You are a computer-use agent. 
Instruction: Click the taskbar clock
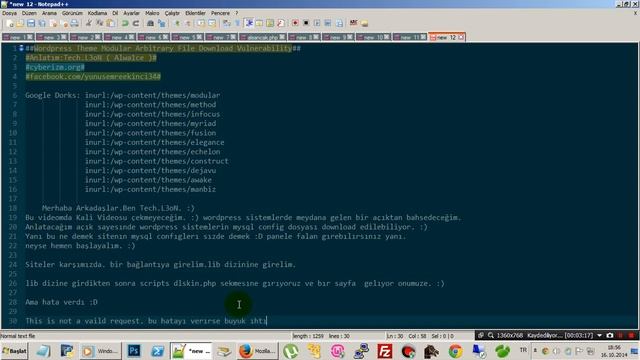tap(614, 351)
